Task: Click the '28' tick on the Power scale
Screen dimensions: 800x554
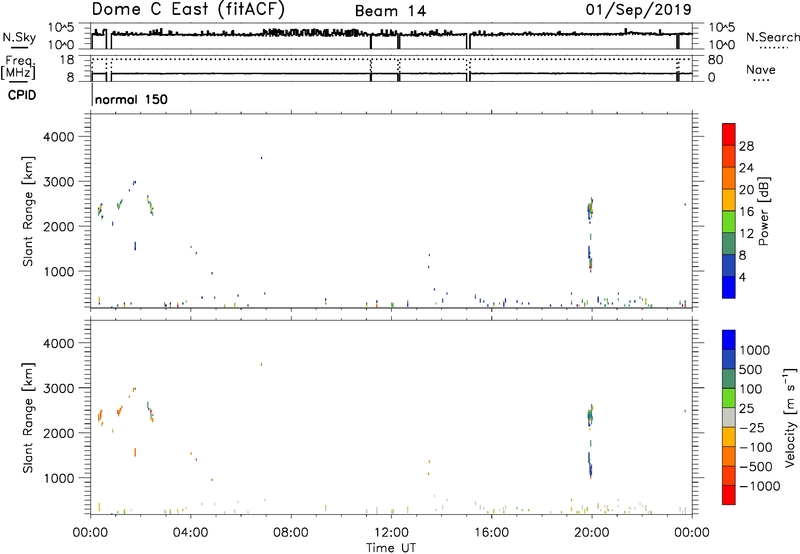Action: point(746,146)
